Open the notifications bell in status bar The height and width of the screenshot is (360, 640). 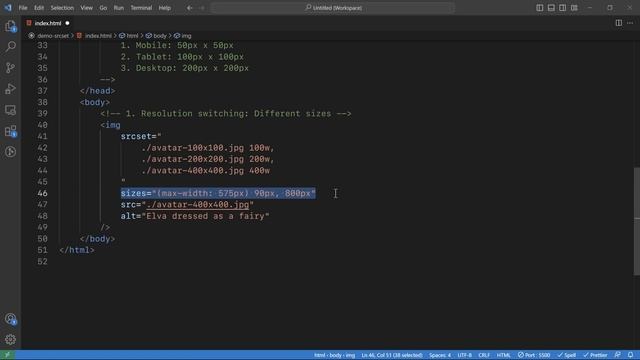pyautogui.click(x=631, y=355)
